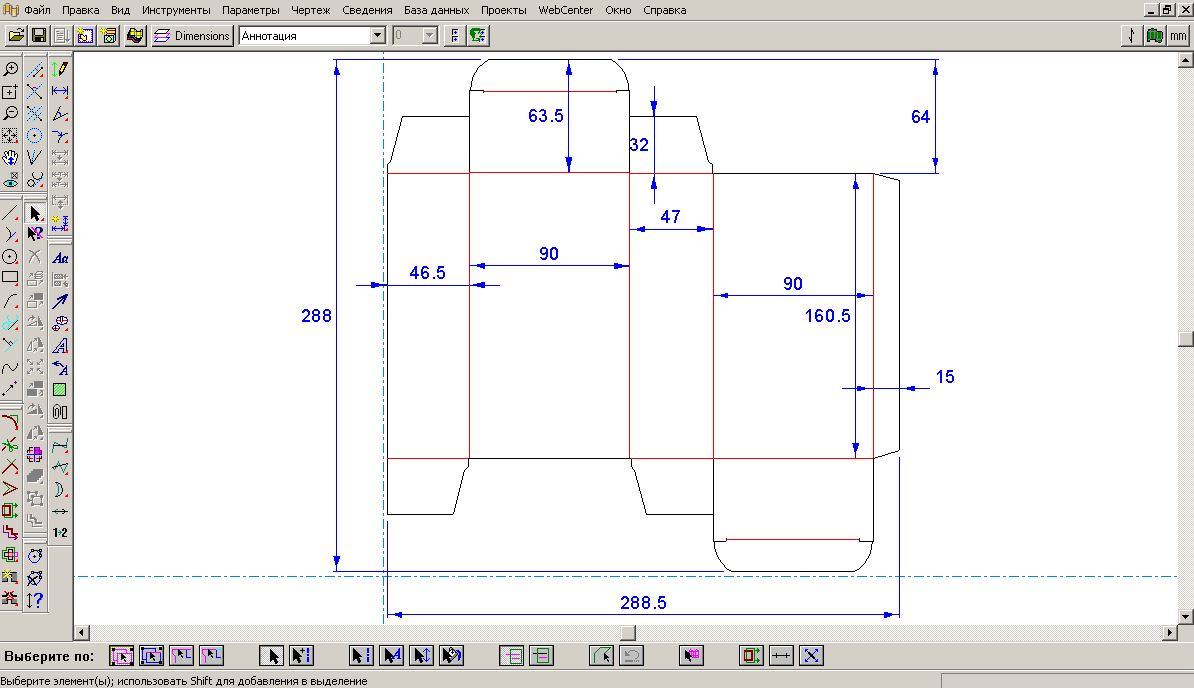Toggle the mm units button
The height and width of the screenshot is (688, 1194).
[1180, 36]
